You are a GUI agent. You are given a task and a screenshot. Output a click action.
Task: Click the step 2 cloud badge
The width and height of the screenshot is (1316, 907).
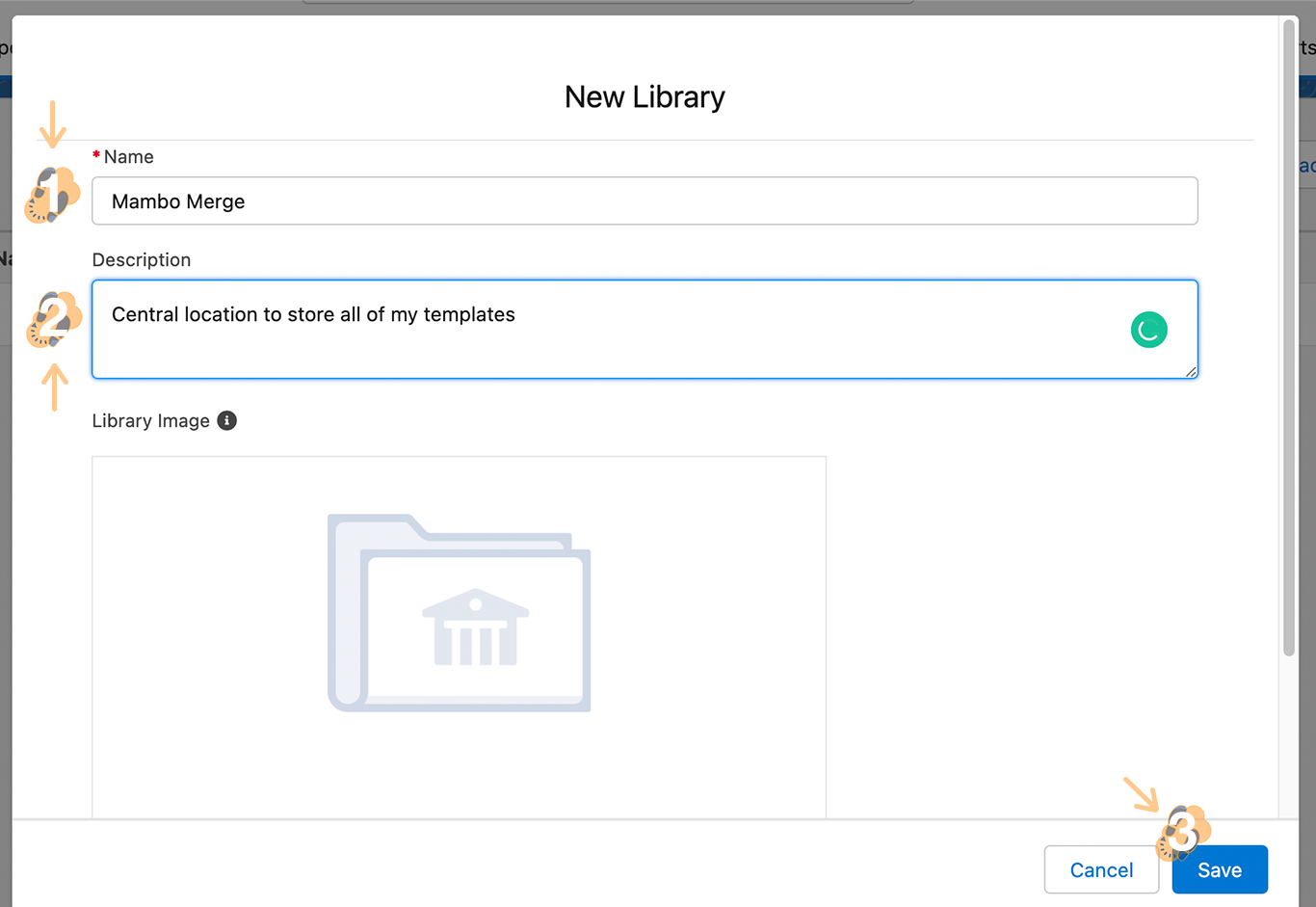click(x=54, y=319)
